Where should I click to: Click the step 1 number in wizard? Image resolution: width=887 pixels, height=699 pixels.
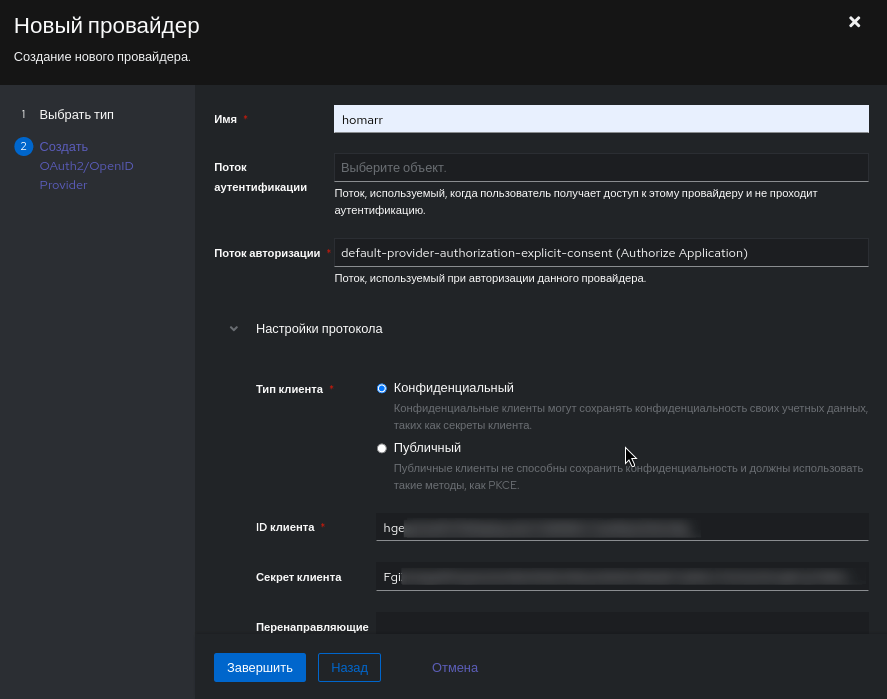click(x=23, y=114)
